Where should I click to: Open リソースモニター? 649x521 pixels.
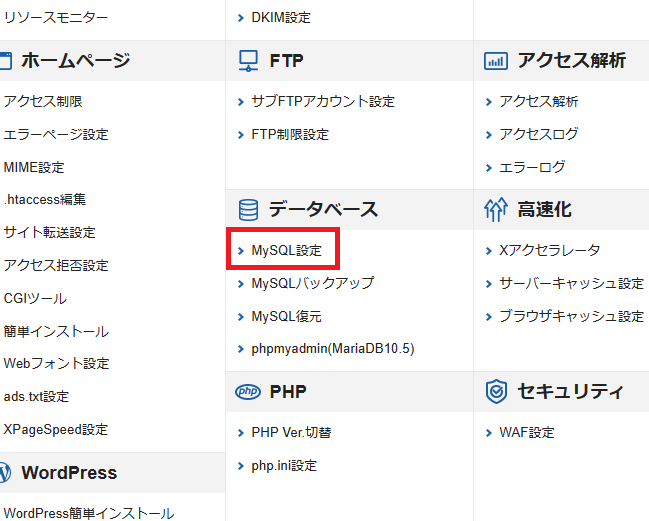(55, 17)
